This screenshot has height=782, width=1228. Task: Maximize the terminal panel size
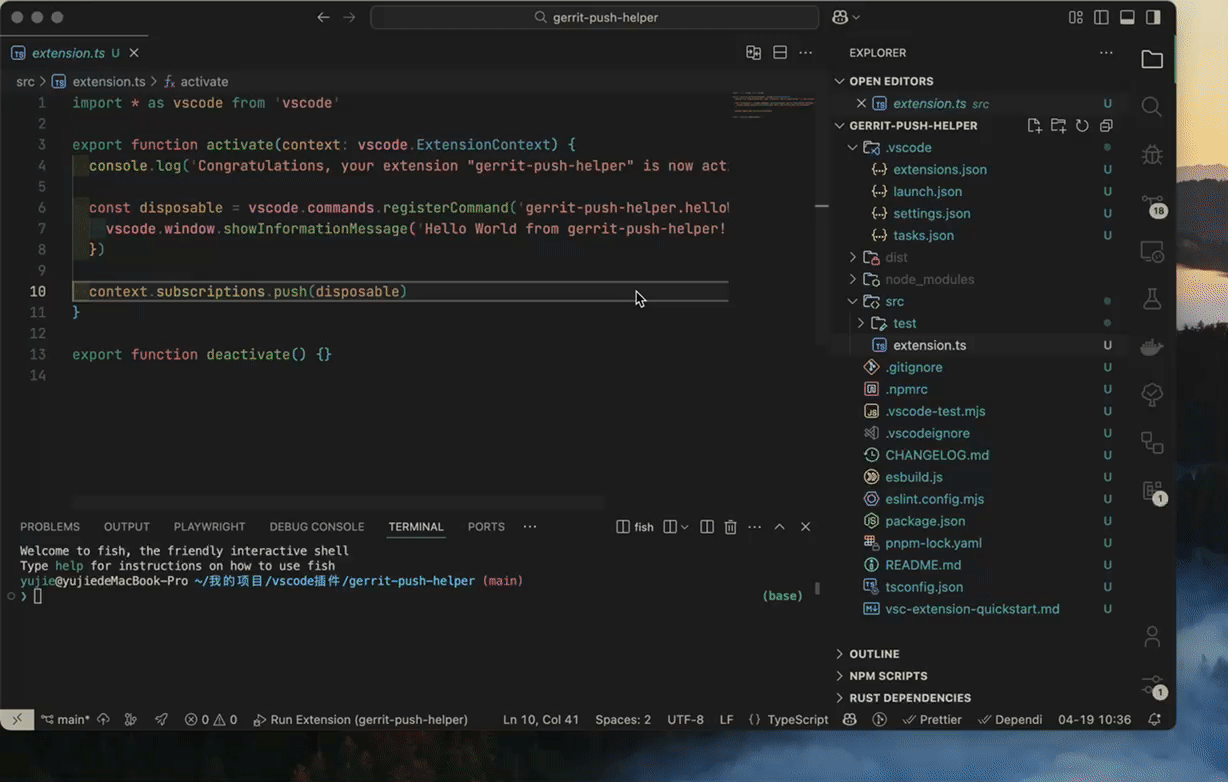click(780, 527)
